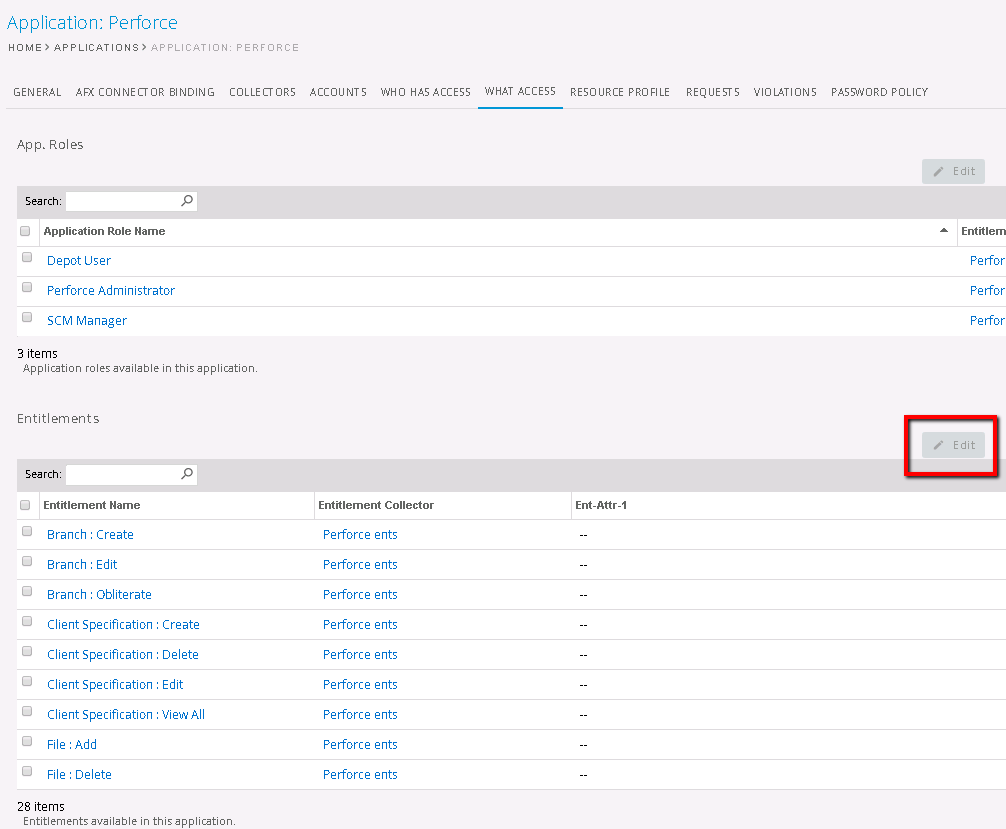Viewport: 1006px width, 829px height.
Task: Open the Client Specification : View All entitlement
Action: coord(126,715)
